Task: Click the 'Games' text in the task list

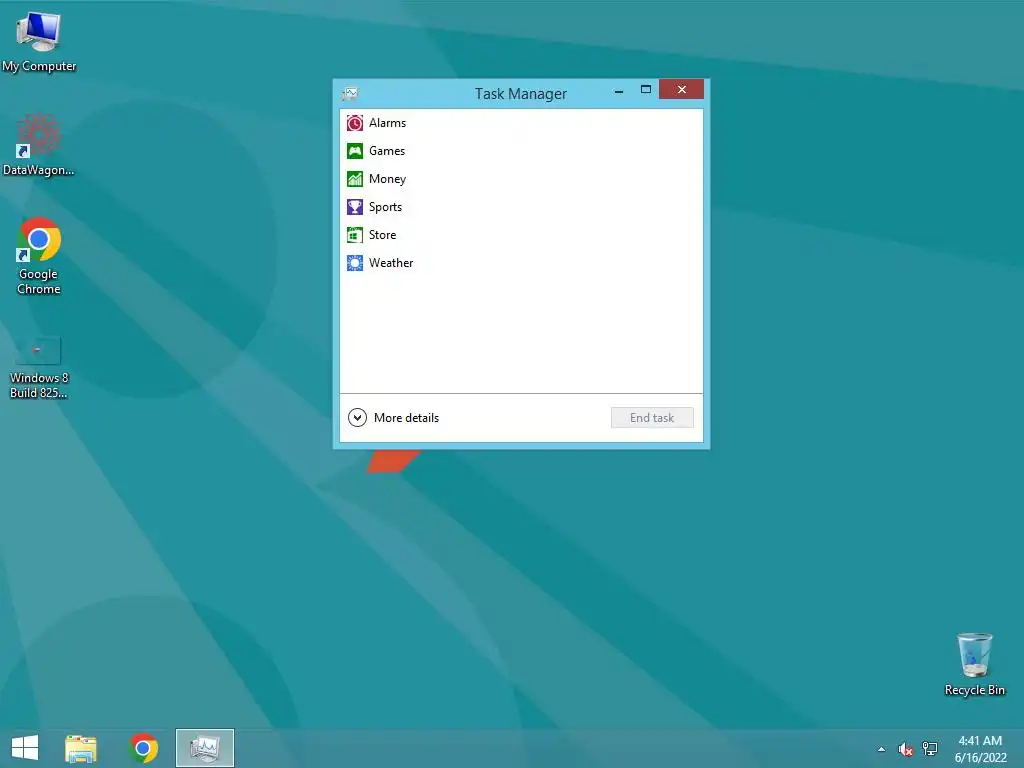Action: (387, 151)
